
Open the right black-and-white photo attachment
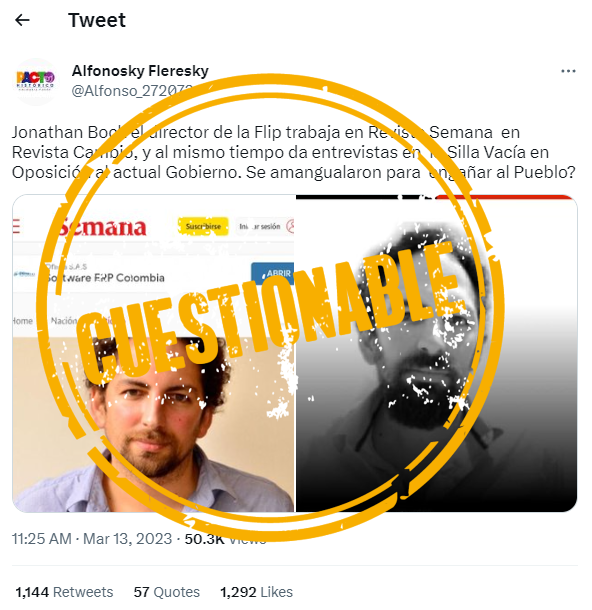436,353
